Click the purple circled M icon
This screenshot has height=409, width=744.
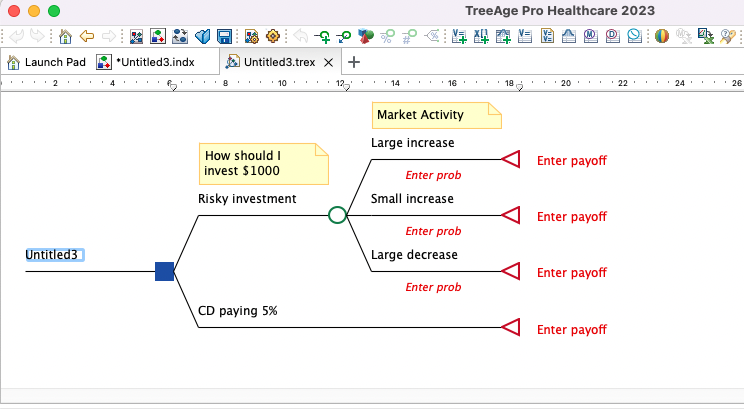(x=590, y=37)
